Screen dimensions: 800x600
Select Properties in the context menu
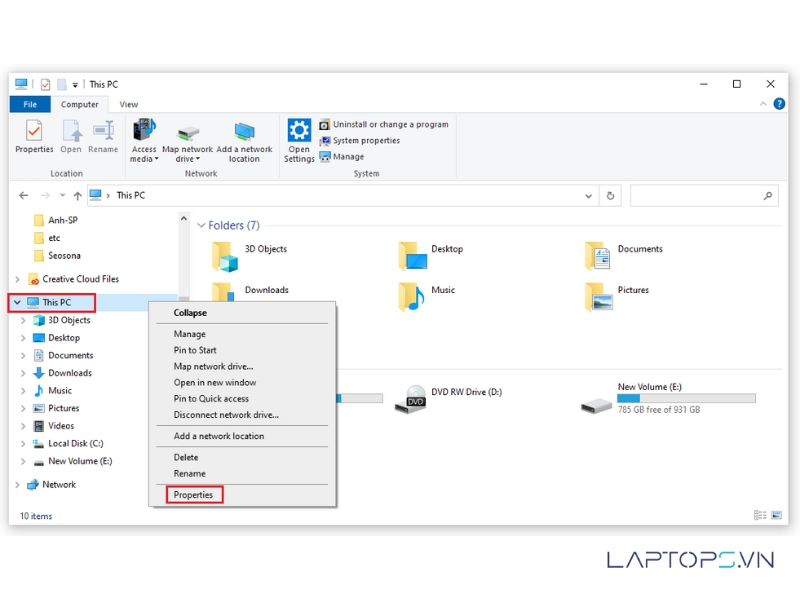tap(193, 495)
